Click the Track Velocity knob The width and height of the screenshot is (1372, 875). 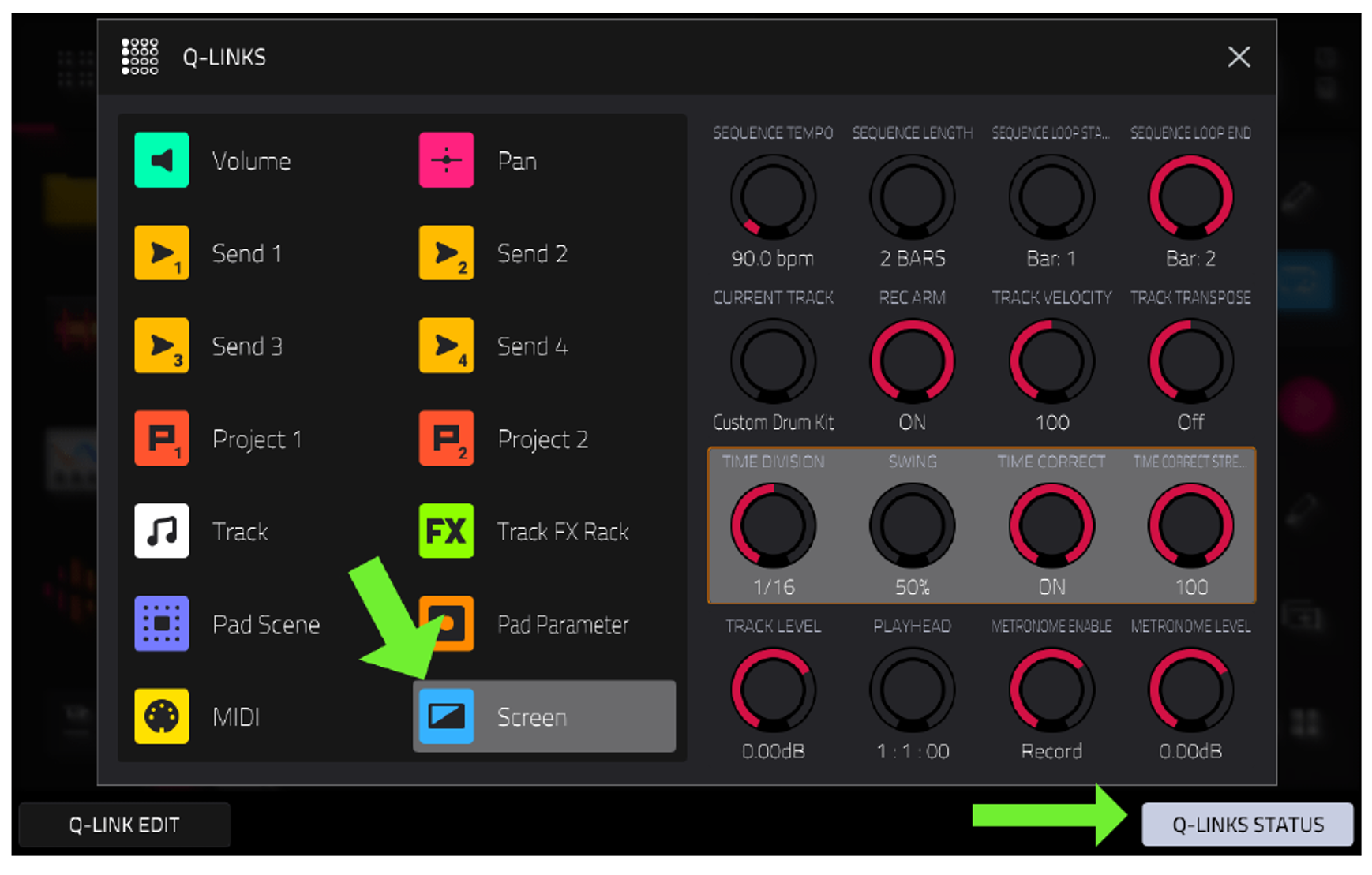point(1051,361)
